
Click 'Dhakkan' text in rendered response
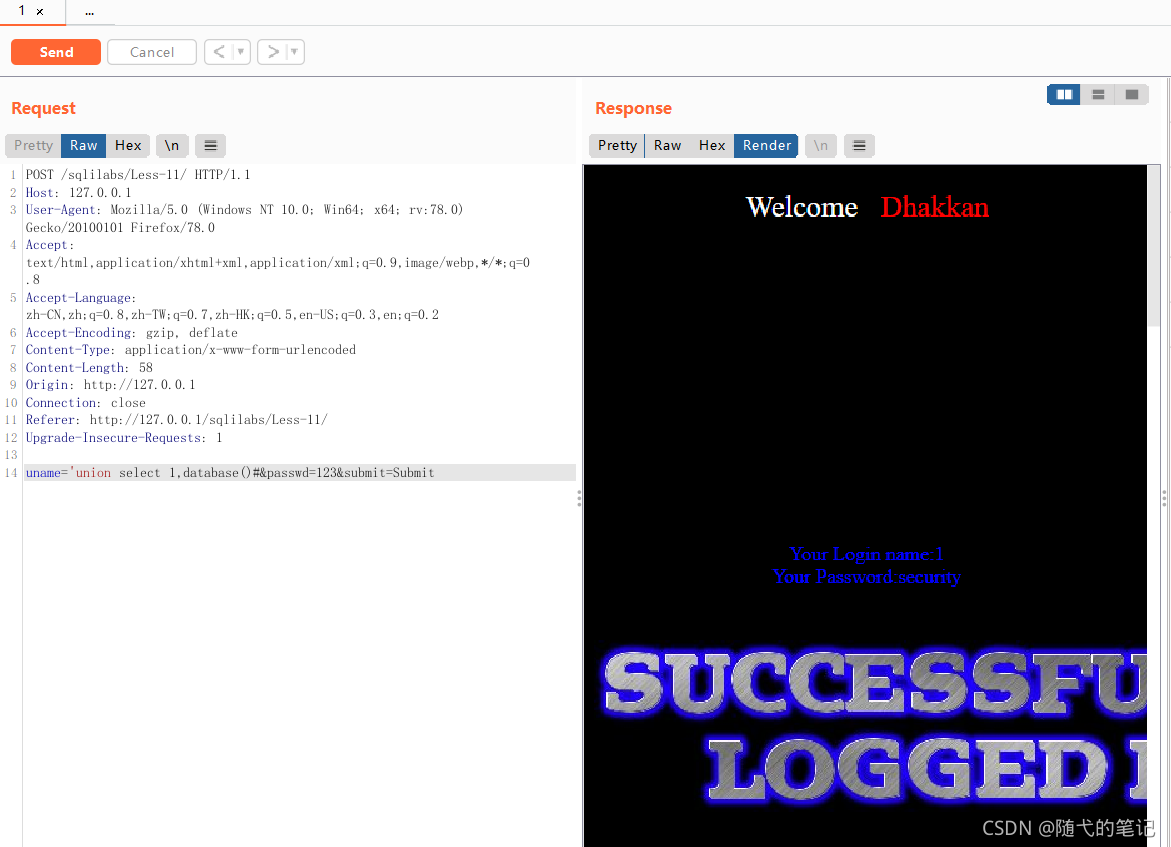pos(934,207)
